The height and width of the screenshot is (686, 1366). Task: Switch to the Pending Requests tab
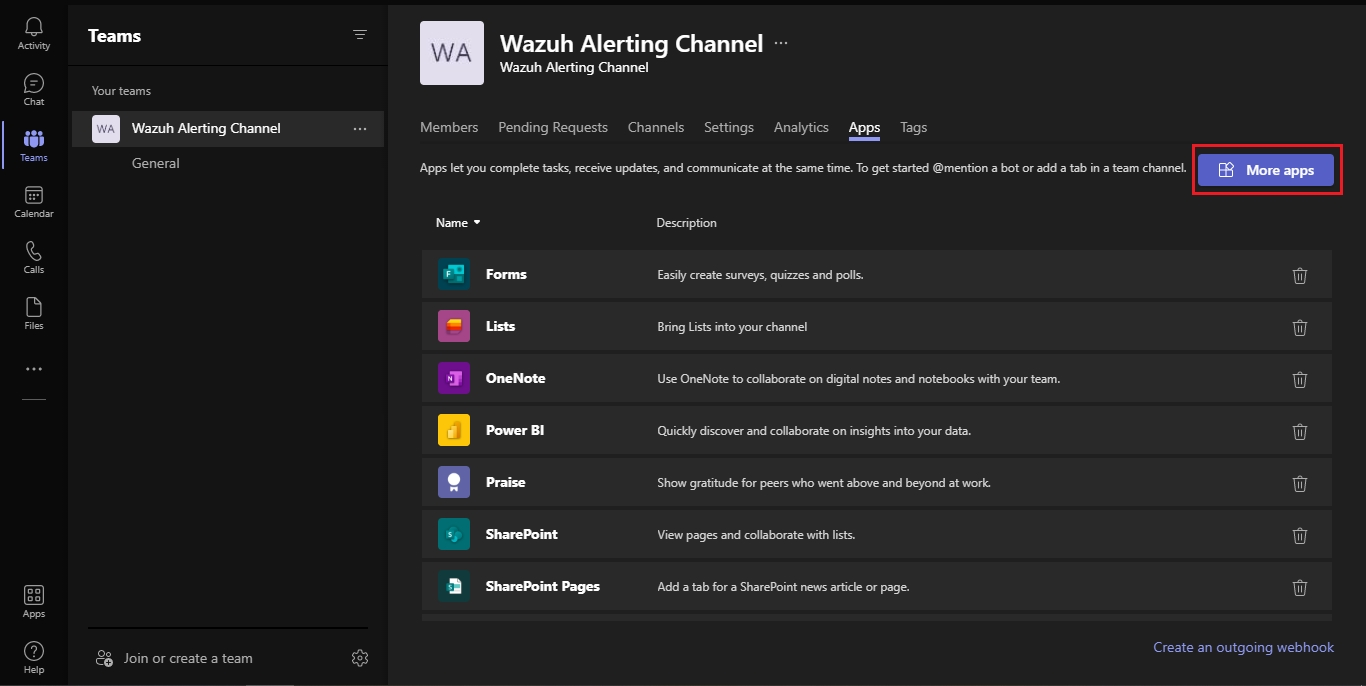click(553, 127)
